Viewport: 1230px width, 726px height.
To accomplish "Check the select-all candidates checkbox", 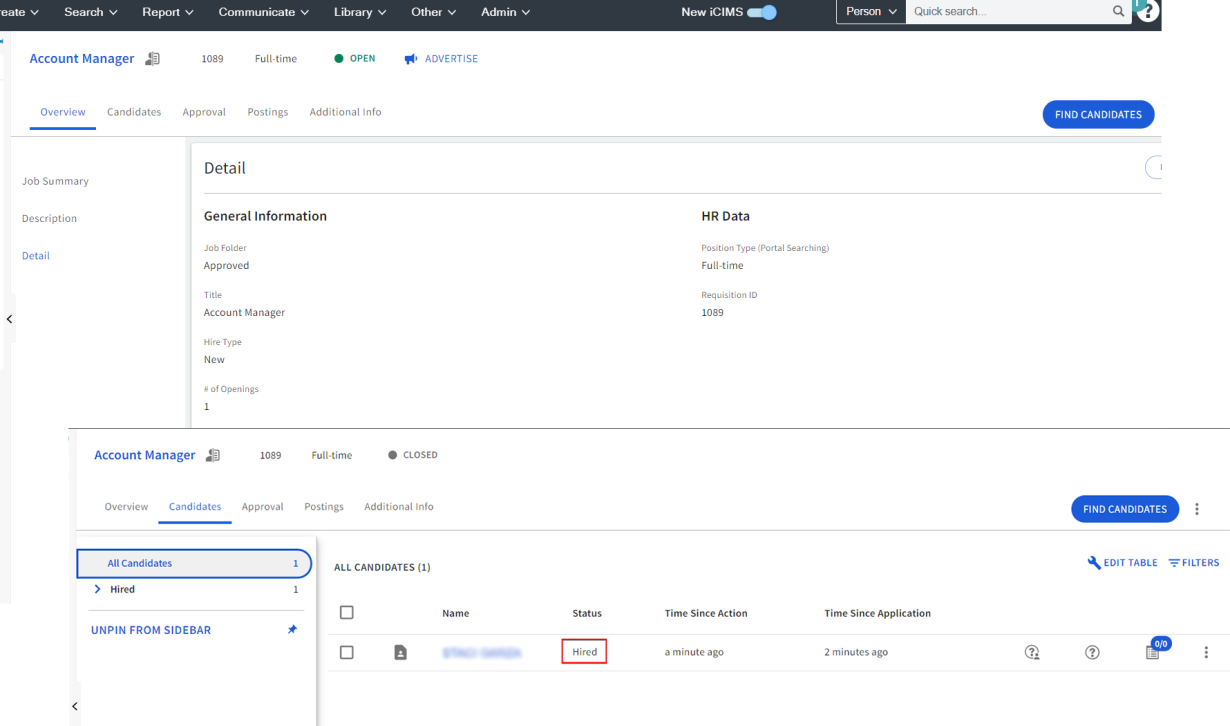I will 346,613.
